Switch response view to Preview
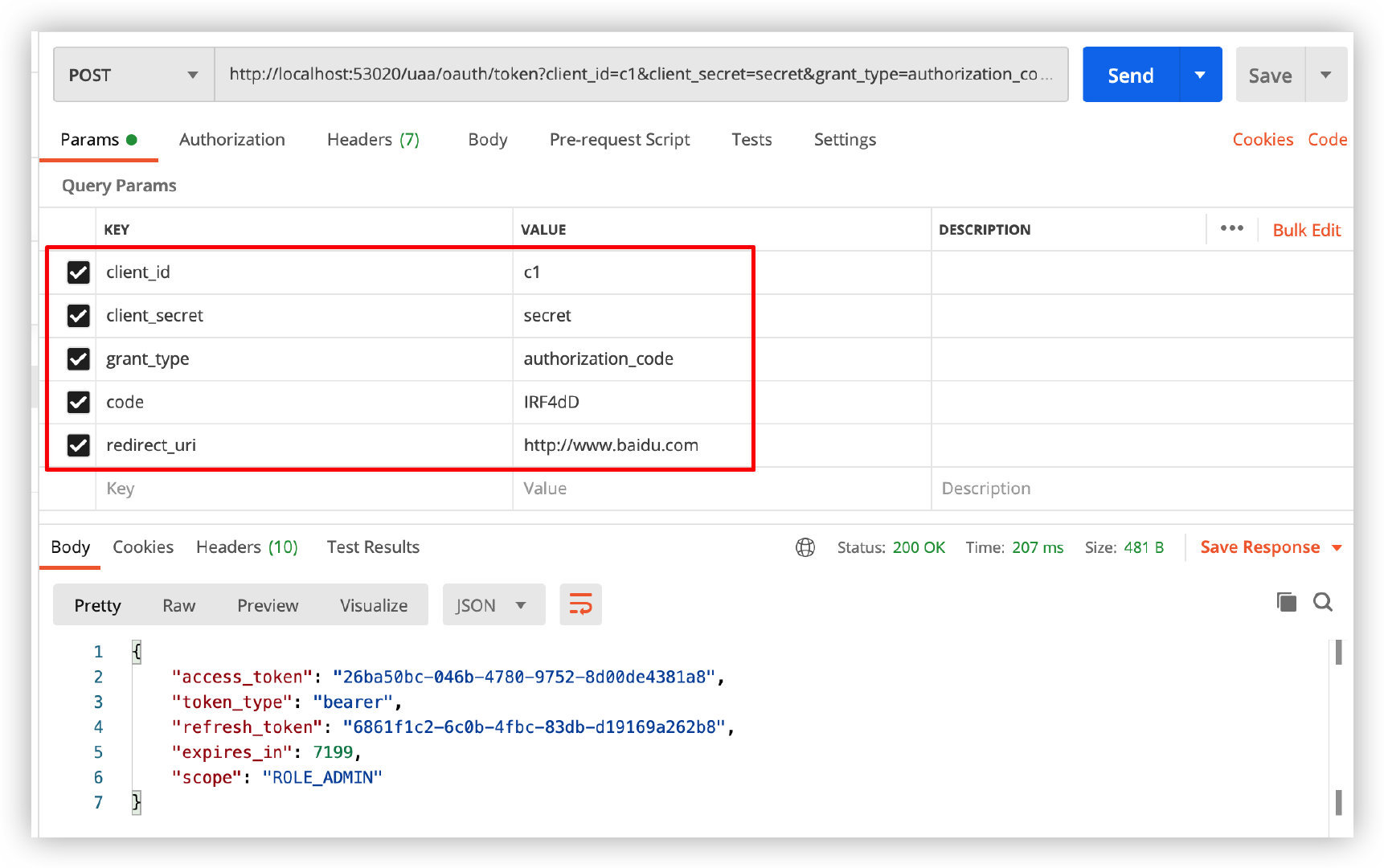Image resolution: width=1384 pixels, height=868 pixels. point(268,605)
